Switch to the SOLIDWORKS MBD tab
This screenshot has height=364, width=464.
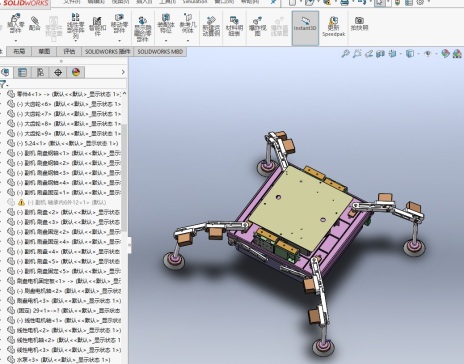click(160, 52)
